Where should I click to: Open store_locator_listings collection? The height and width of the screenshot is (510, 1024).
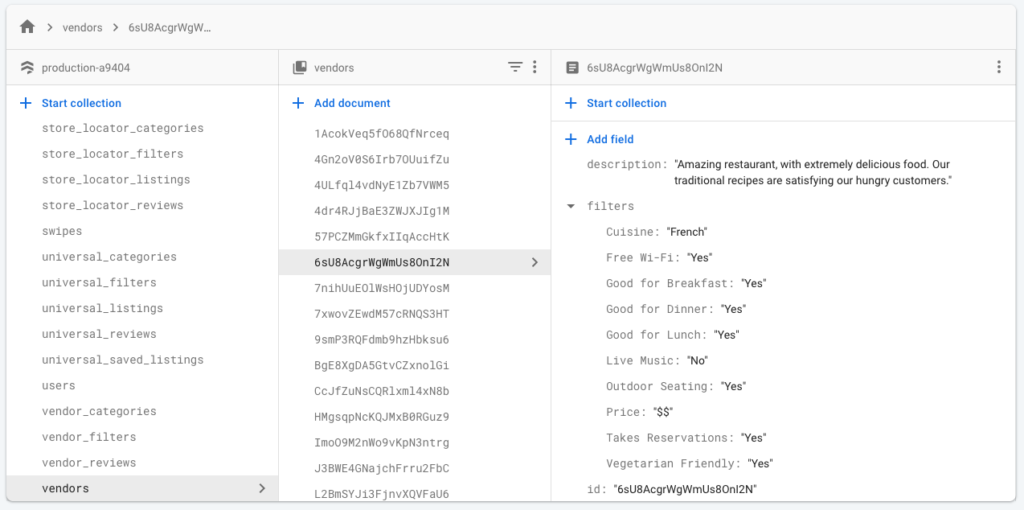click(116, 180)
